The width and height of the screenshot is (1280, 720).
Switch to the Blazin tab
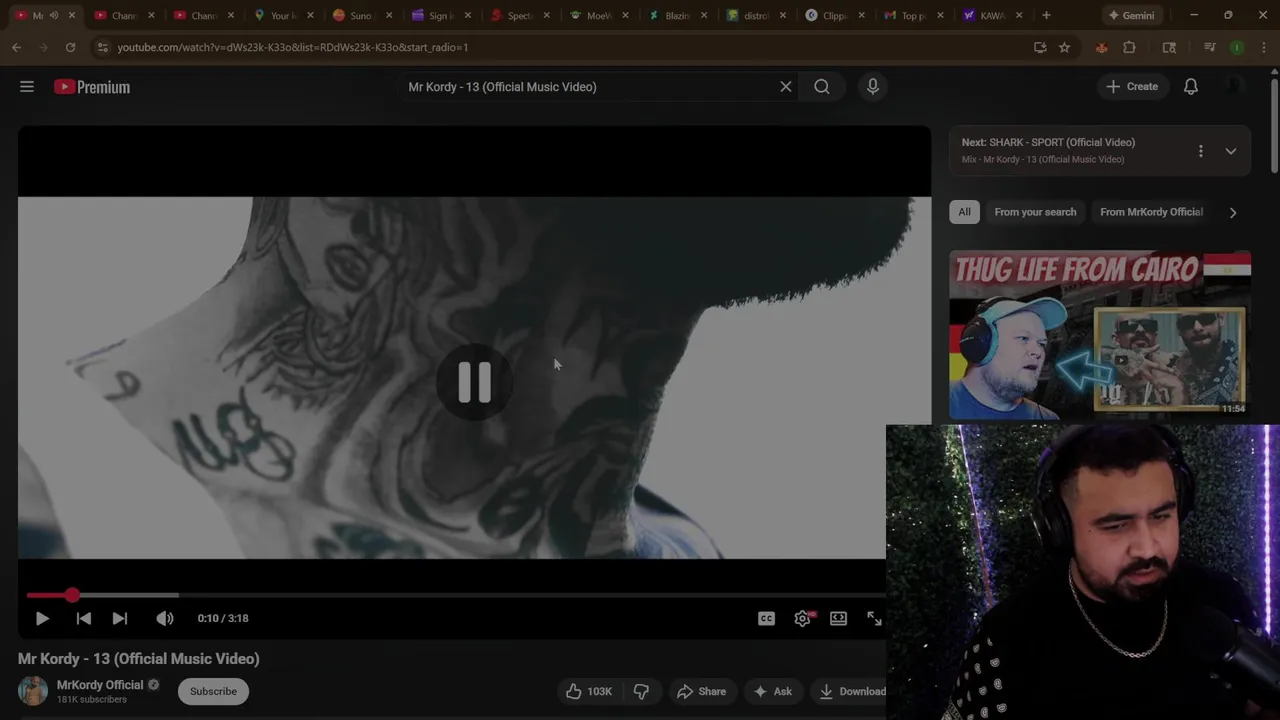[x=676, y=15]
